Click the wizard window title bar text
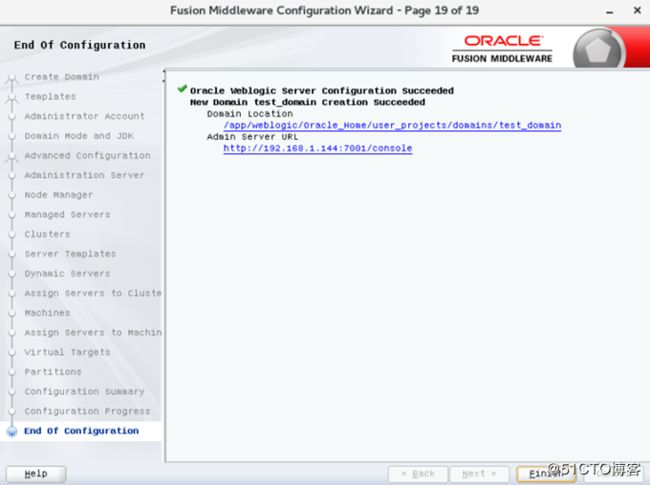The image size is (650, 485). [325, 10]
